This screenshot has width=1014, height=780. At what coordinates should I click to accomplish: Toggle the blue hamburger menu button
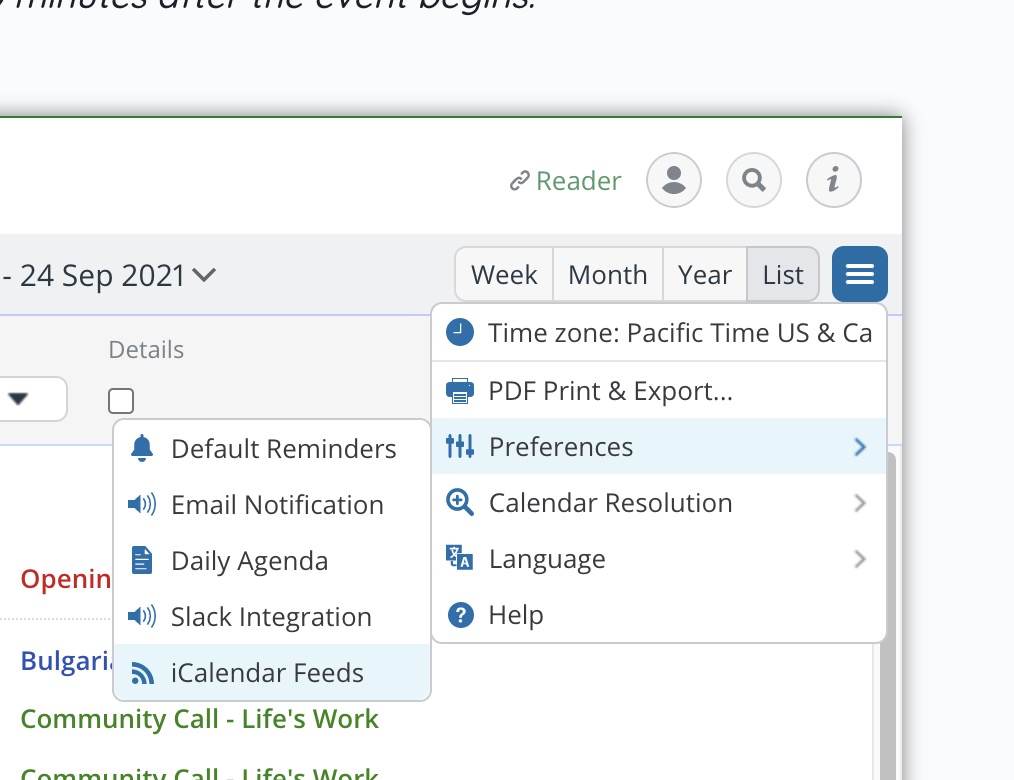pos(860,274)
